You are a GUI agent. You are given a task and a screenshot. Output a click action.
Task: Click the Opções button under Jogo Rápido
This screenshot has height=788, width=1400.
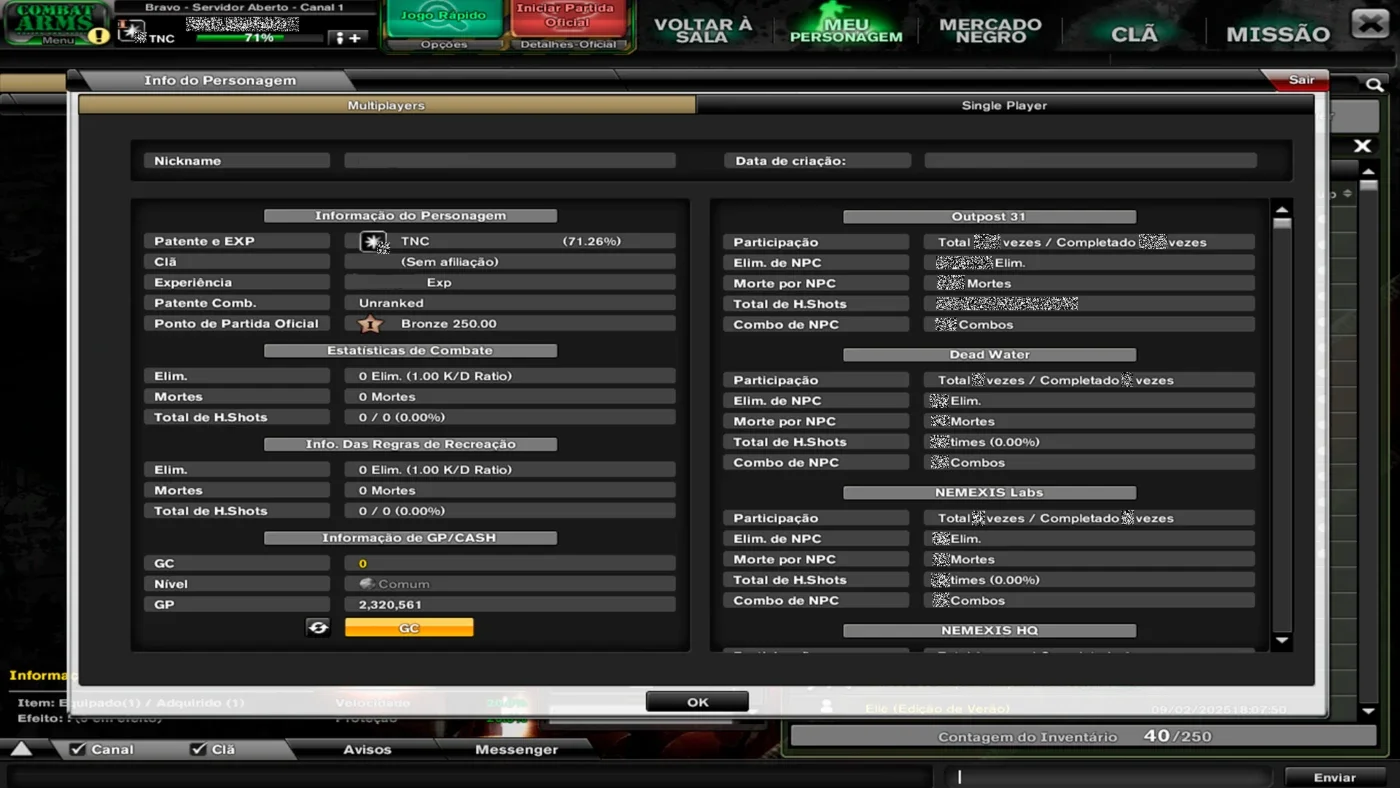tap(444, 44)
